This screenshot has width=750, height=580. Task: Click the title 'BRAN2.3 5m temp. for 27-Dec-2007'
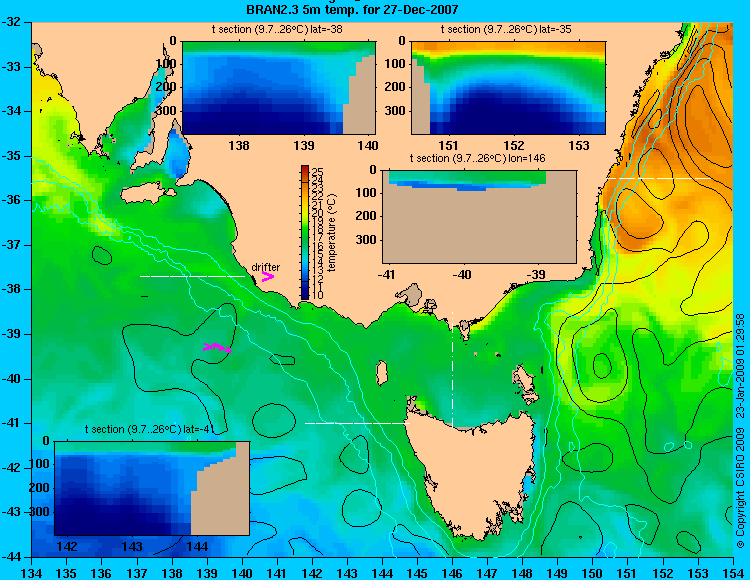[352, 9]
